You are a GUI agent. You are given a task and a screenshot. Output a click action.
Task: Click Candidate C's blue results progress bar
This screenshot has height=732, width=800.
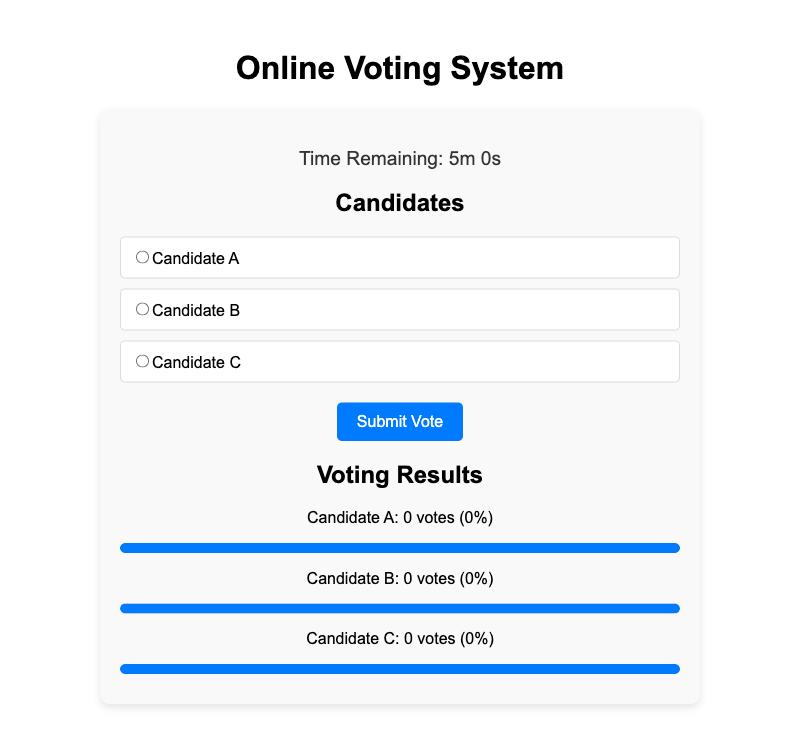(x=400, y=668)
